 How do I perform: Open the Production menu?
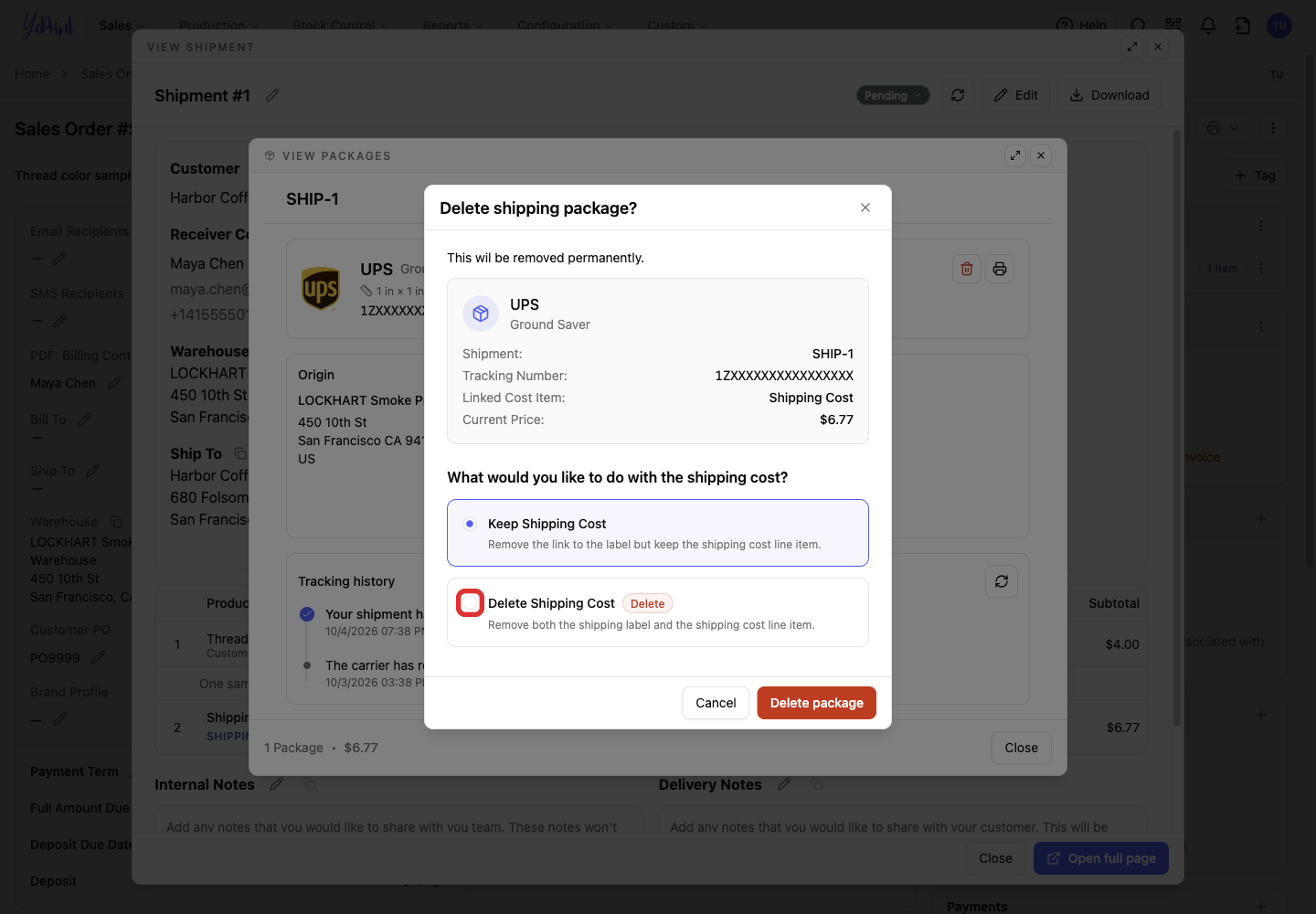pyautogui.click(x=218, y=26)
